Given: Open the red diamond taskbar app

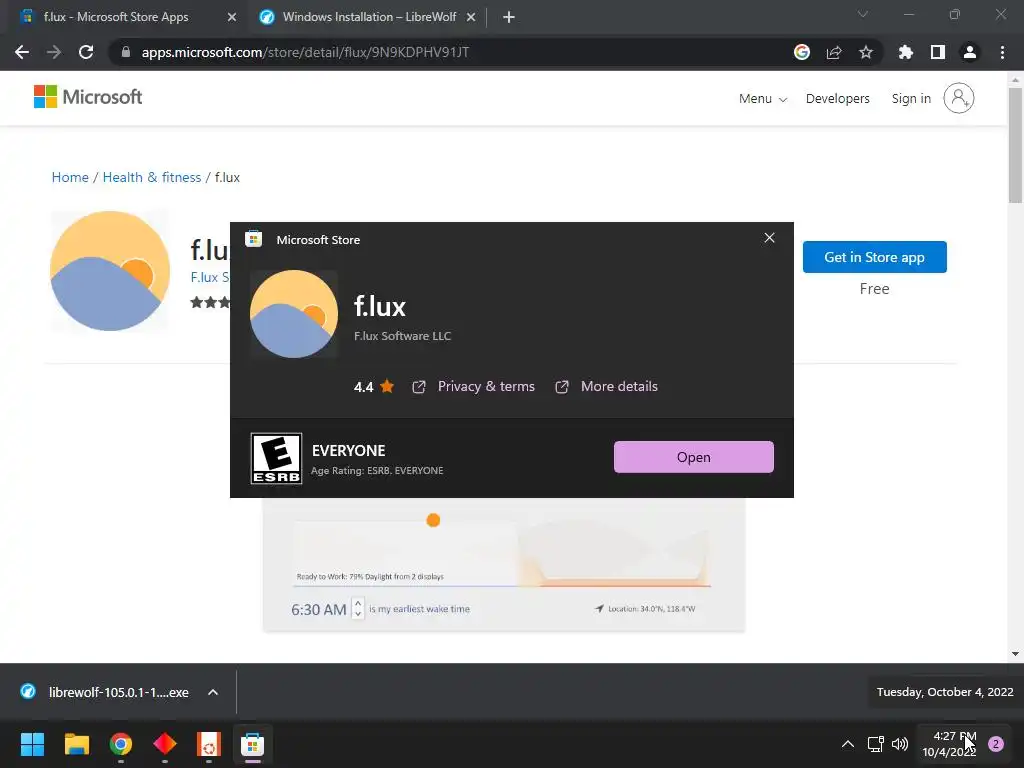Looking at the screenshot, I should 165,744.
